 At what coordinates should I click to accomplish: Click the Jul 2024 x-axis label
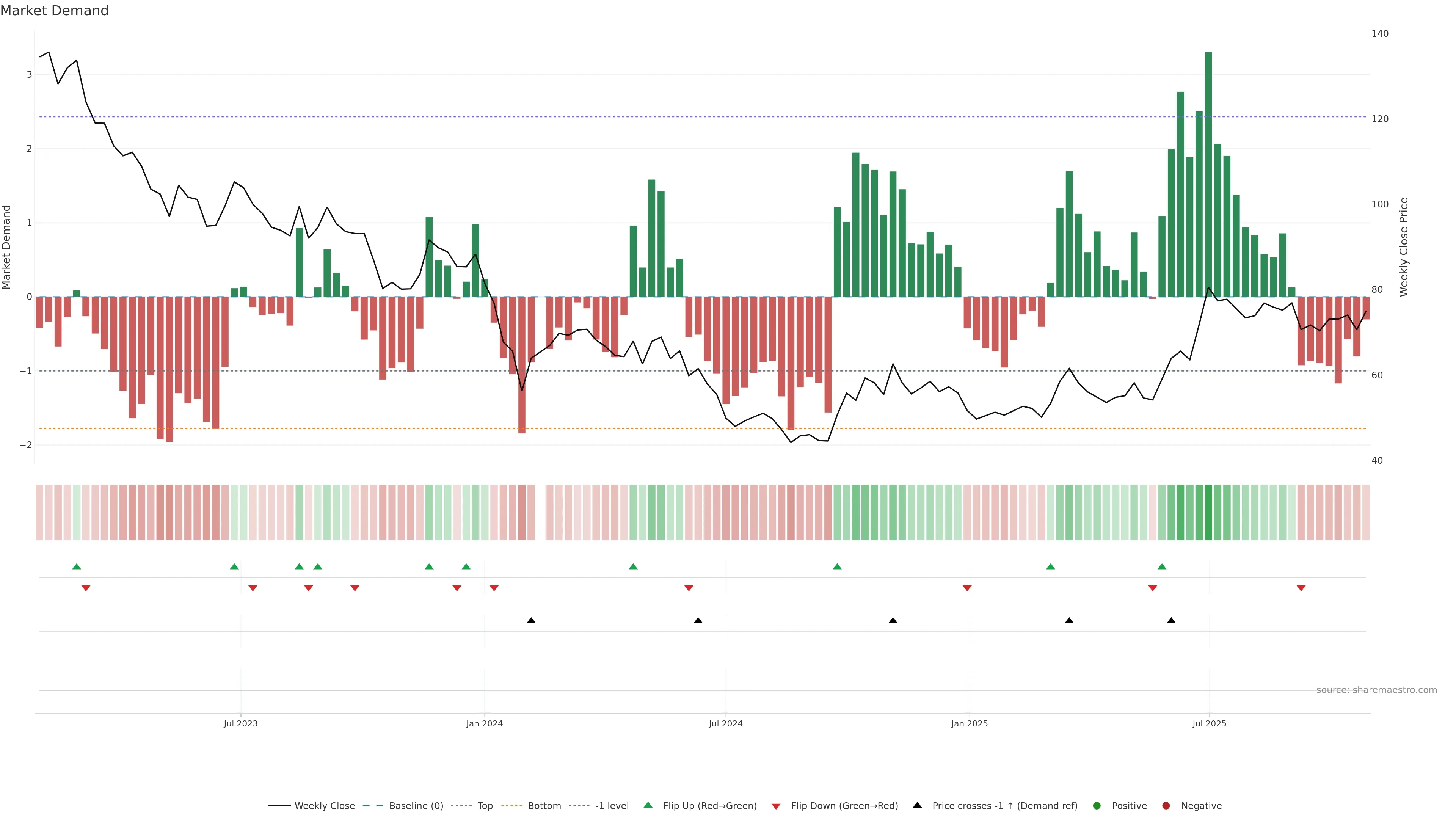(725, 723)
